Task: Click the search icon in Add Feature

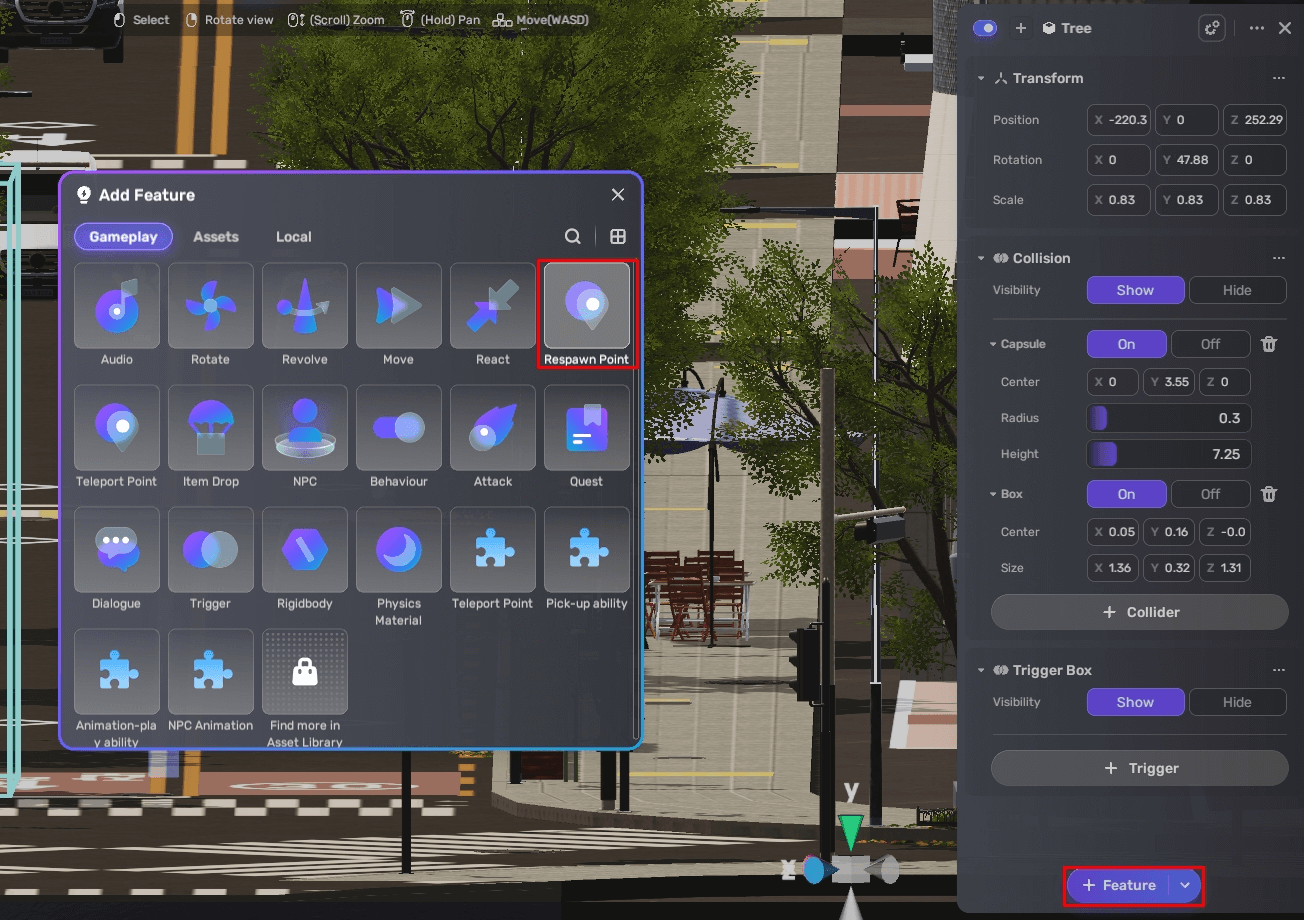Action: point(573,237)
